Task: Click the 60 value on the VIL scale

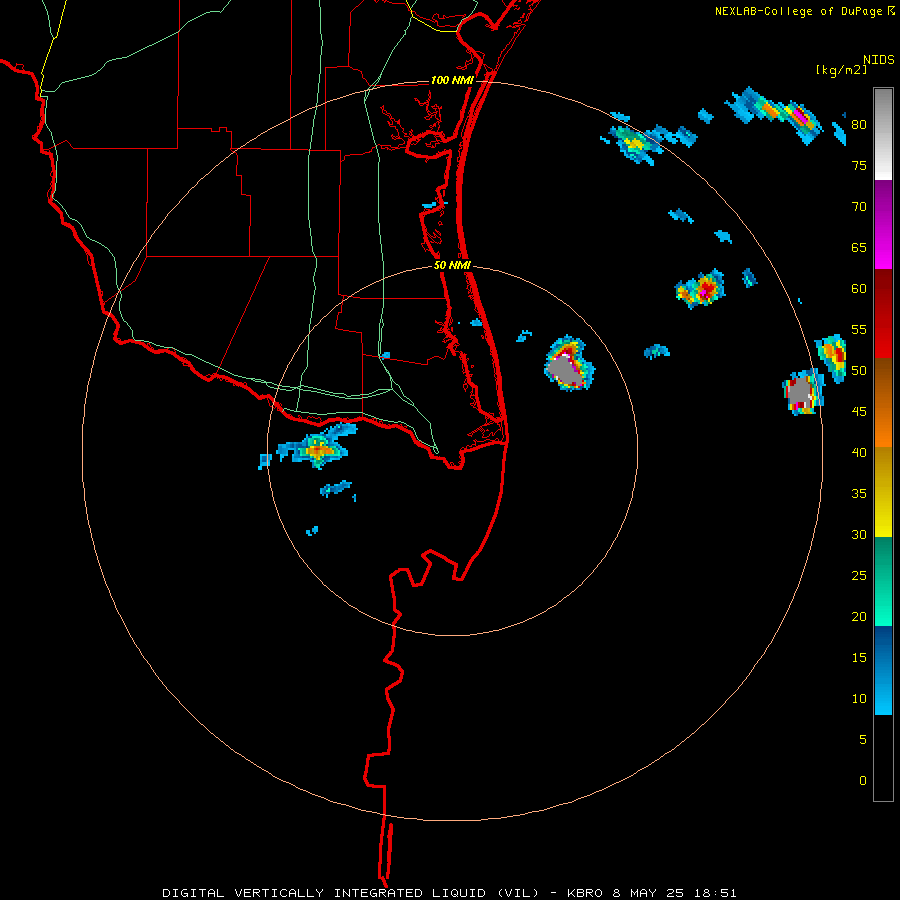Action: tap(859, 289)
